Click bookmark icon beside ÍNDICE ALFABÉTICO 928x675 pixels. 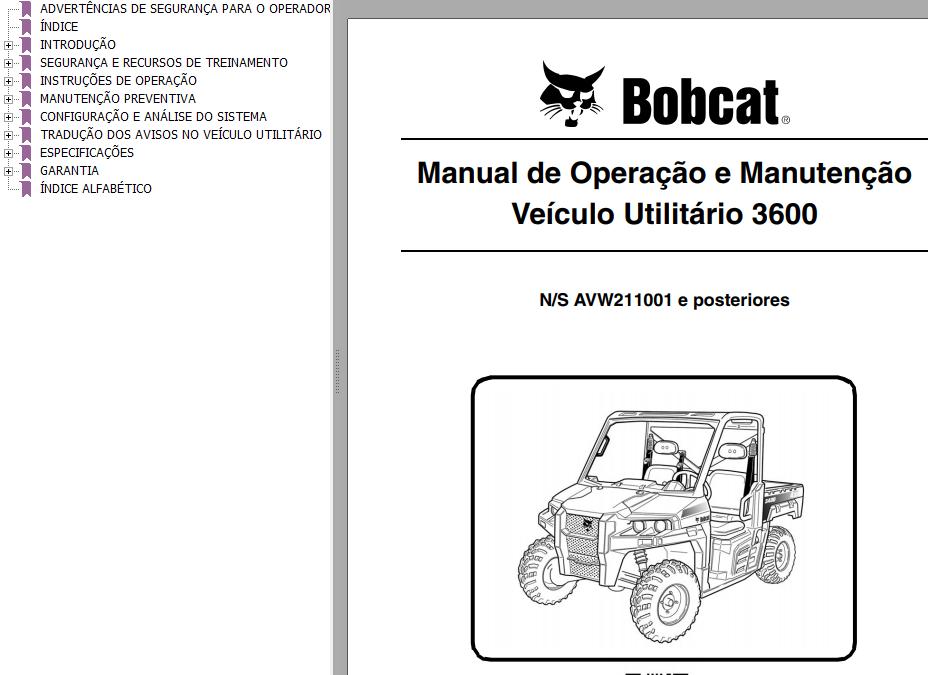pyautogui.click(x=26, y=189)
